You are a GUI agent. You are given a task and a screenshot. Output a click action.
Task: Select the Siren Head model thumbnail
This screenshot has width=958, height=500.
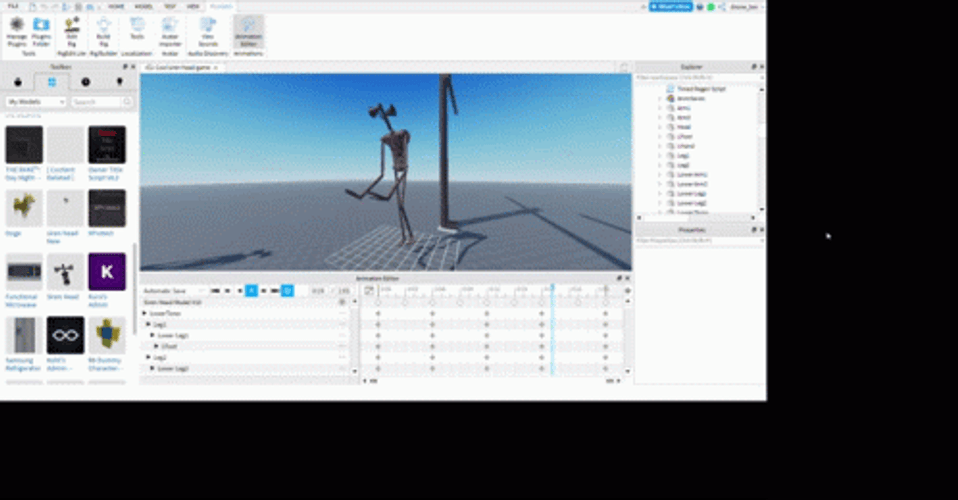click(x=65, y=271)
